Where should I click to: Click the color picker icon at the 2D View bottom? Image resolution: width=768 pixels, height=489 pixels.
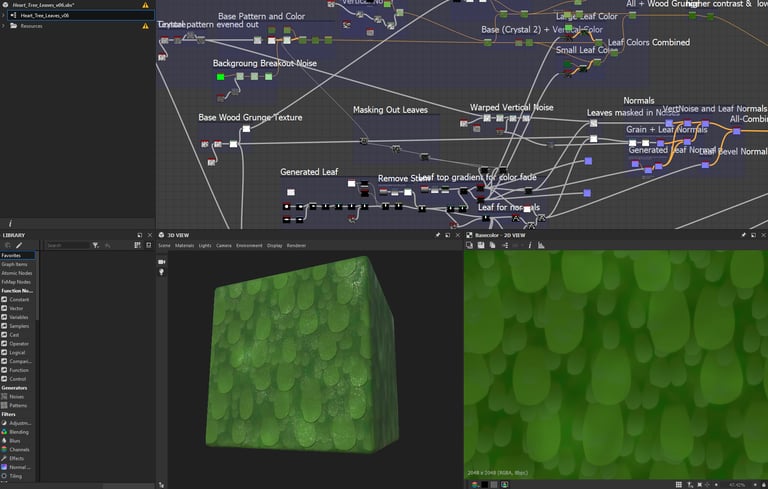(x=504, y=485)
